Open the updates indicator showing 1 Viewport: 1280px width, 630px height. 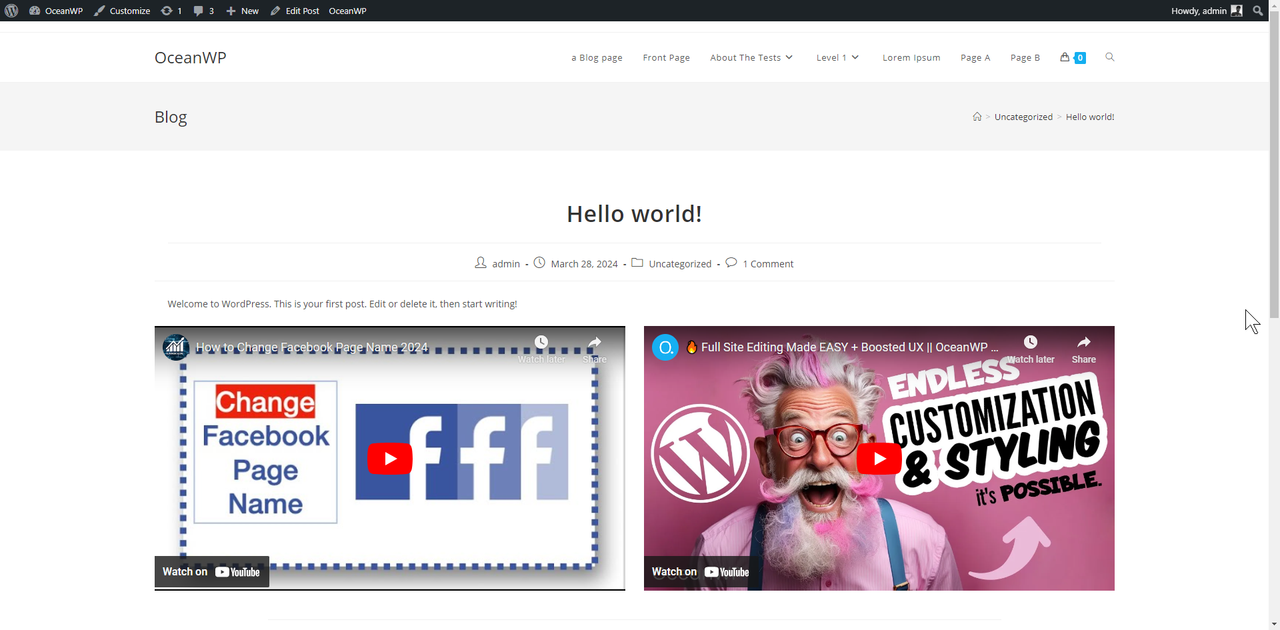[x=171, y=10]
